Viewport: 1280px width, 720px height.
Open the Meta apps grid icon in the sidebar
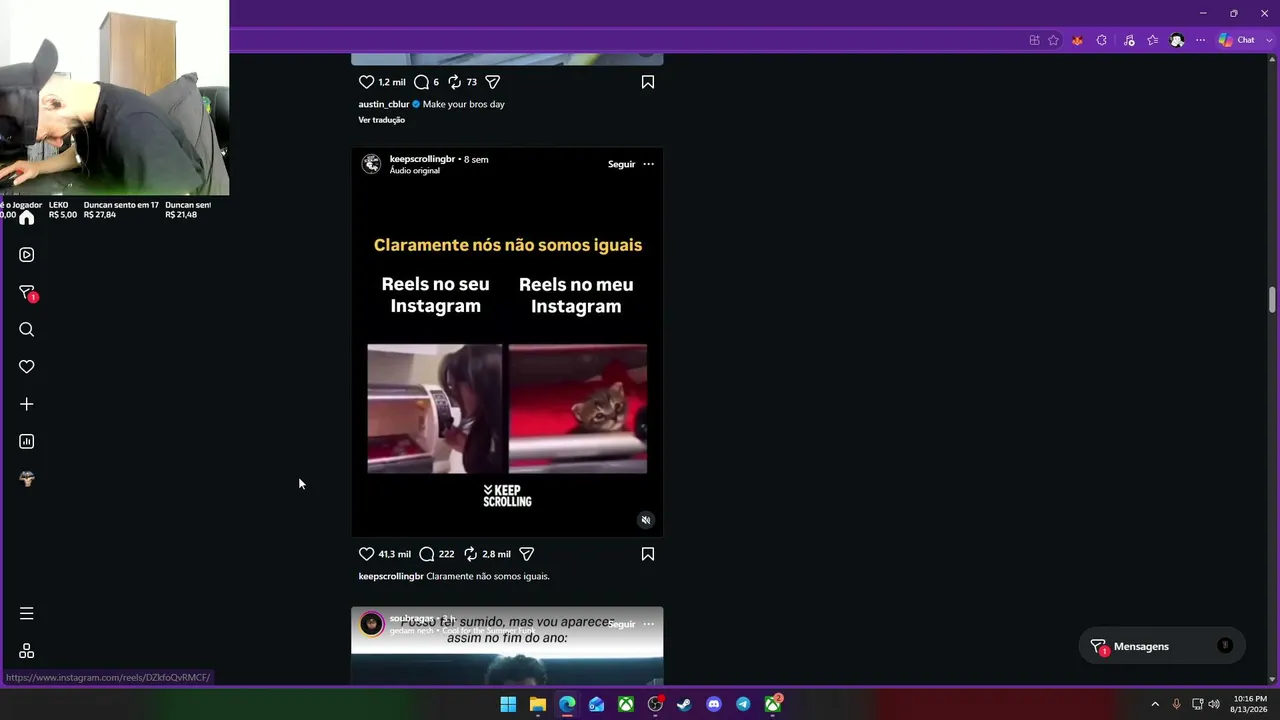tap(27, 651)
